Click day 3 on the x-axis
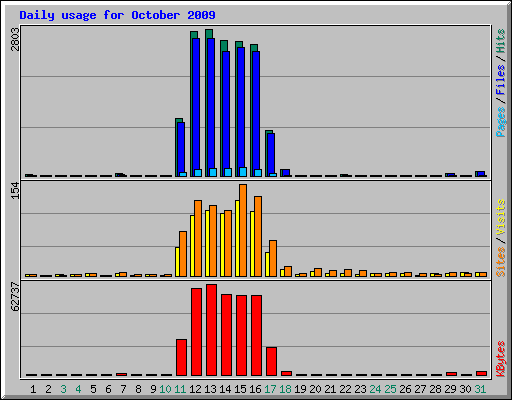Viewport: 512px width, 400px height. [63, 389]
